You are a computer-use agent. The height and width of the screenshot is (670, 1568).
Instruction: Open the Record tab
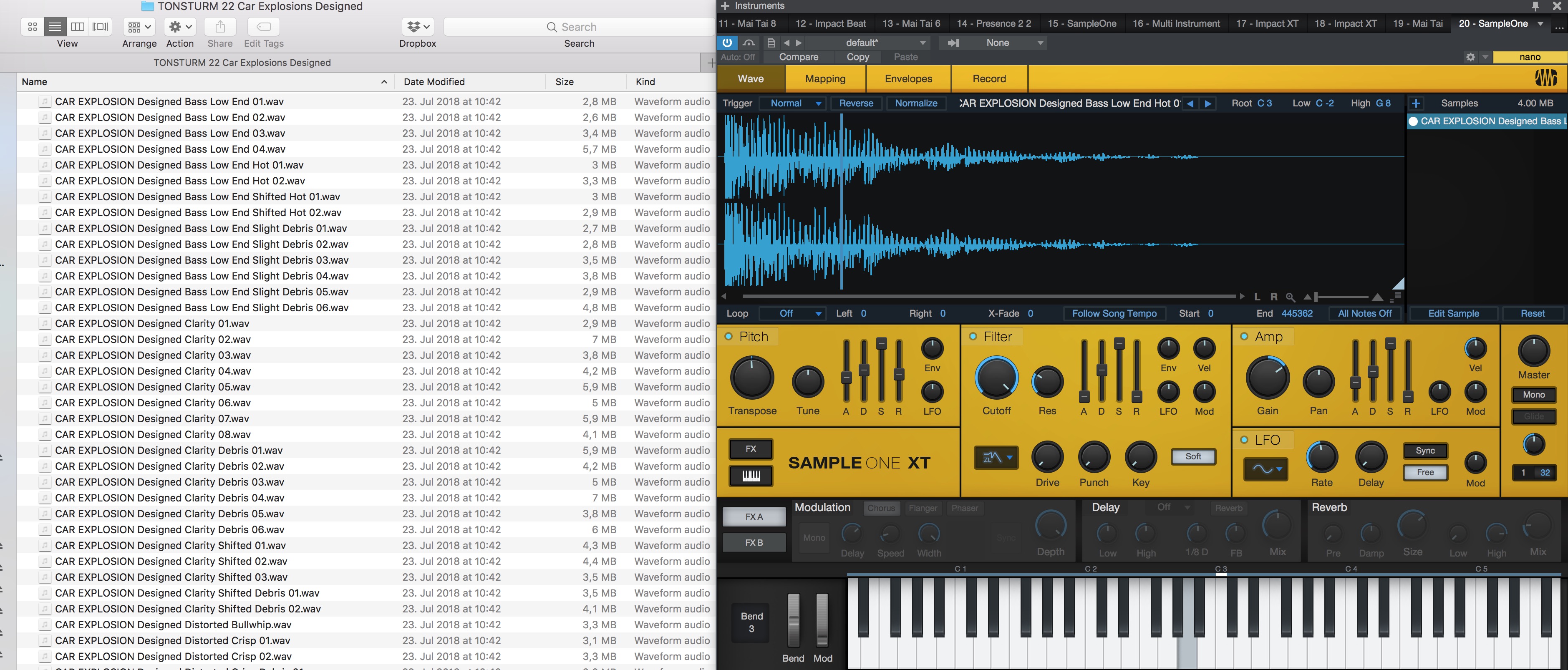tap(989, 78)
